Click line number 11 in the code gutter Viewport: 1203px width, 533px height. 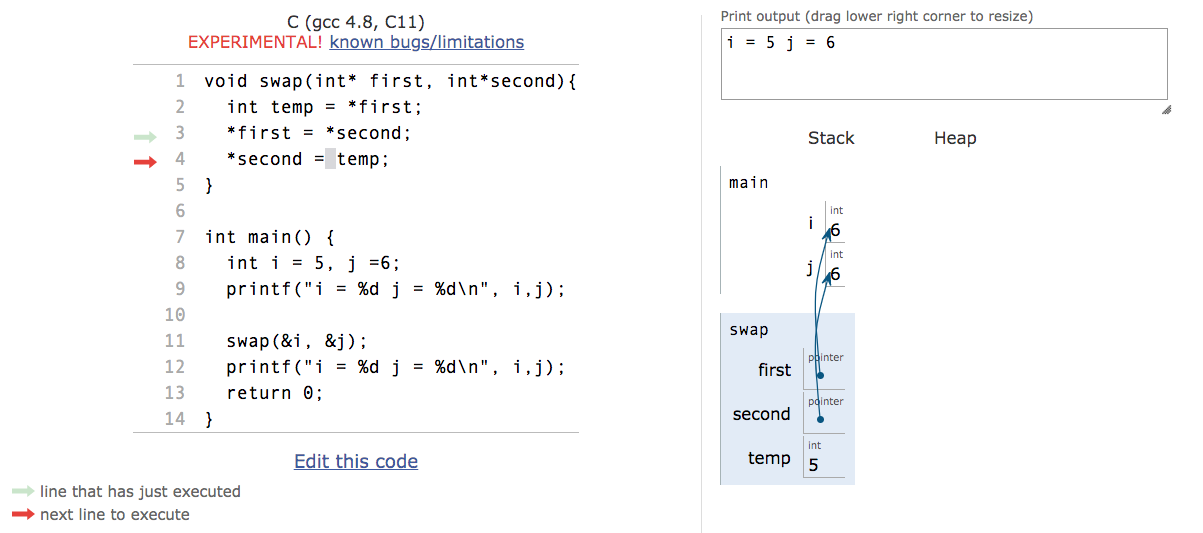175,341
